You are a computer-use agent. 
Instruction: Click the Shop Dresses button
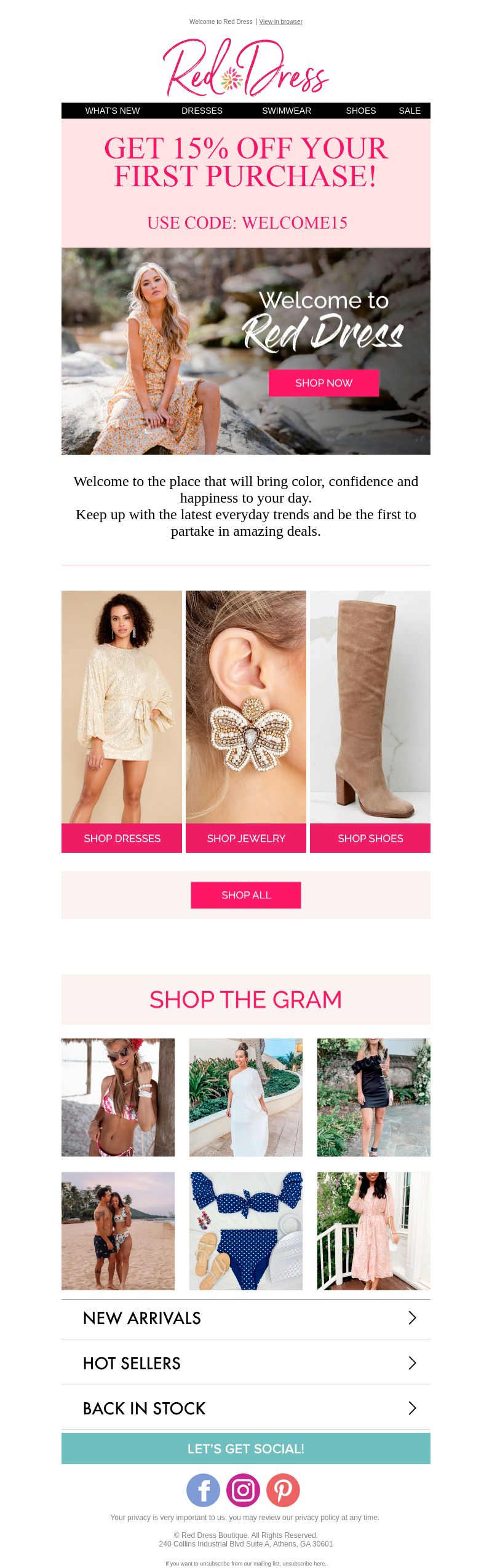[x=122, y=838]
